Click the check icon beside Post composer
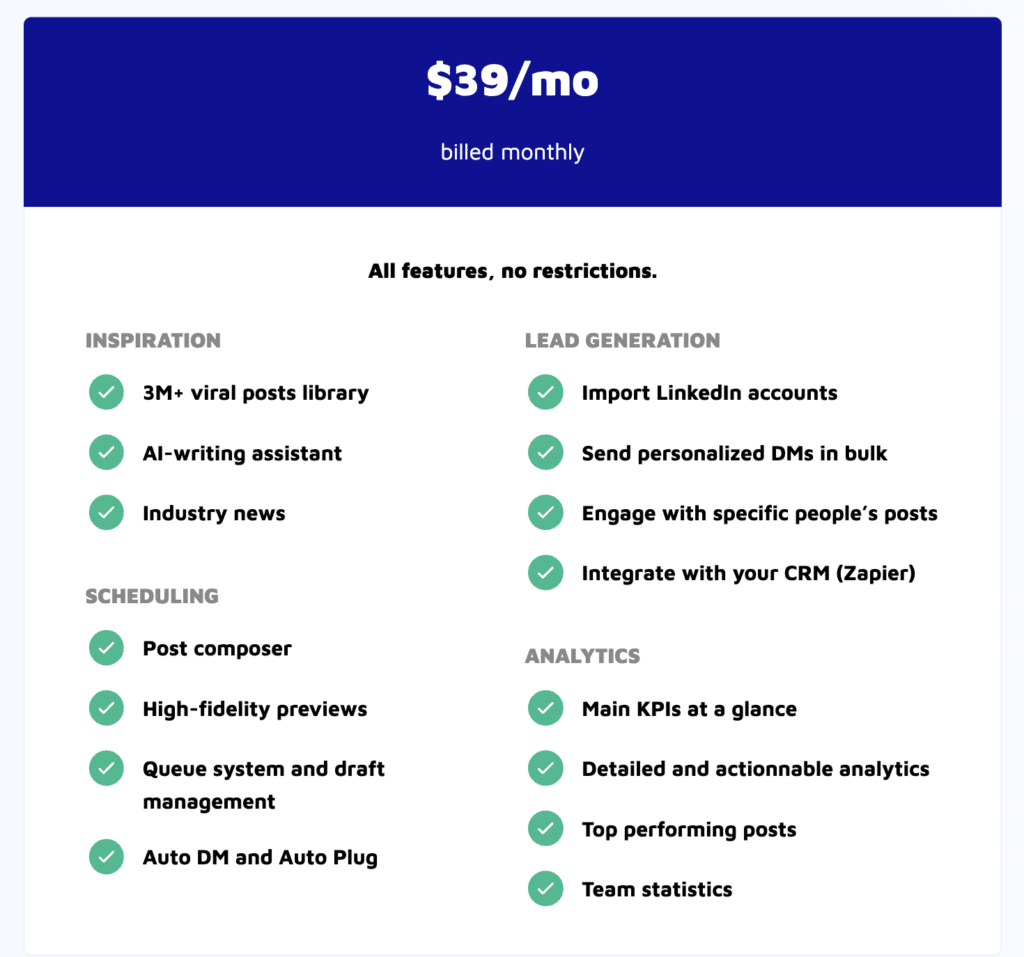The height and width of the screenshot is (957, 1024). pyautogui.click(x=106, y=648)
